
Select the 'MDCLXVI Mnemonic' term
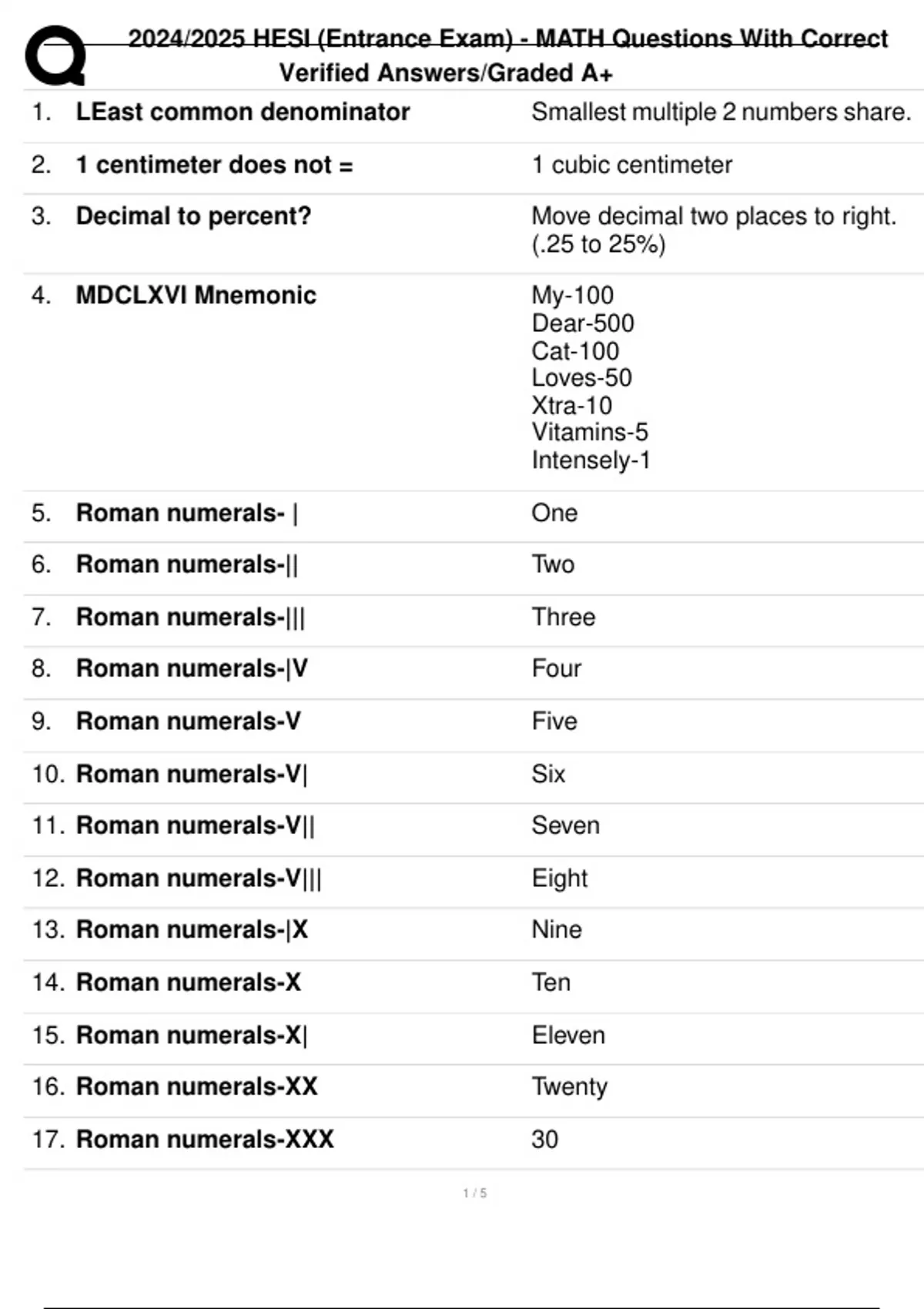(x=196, y=295)
